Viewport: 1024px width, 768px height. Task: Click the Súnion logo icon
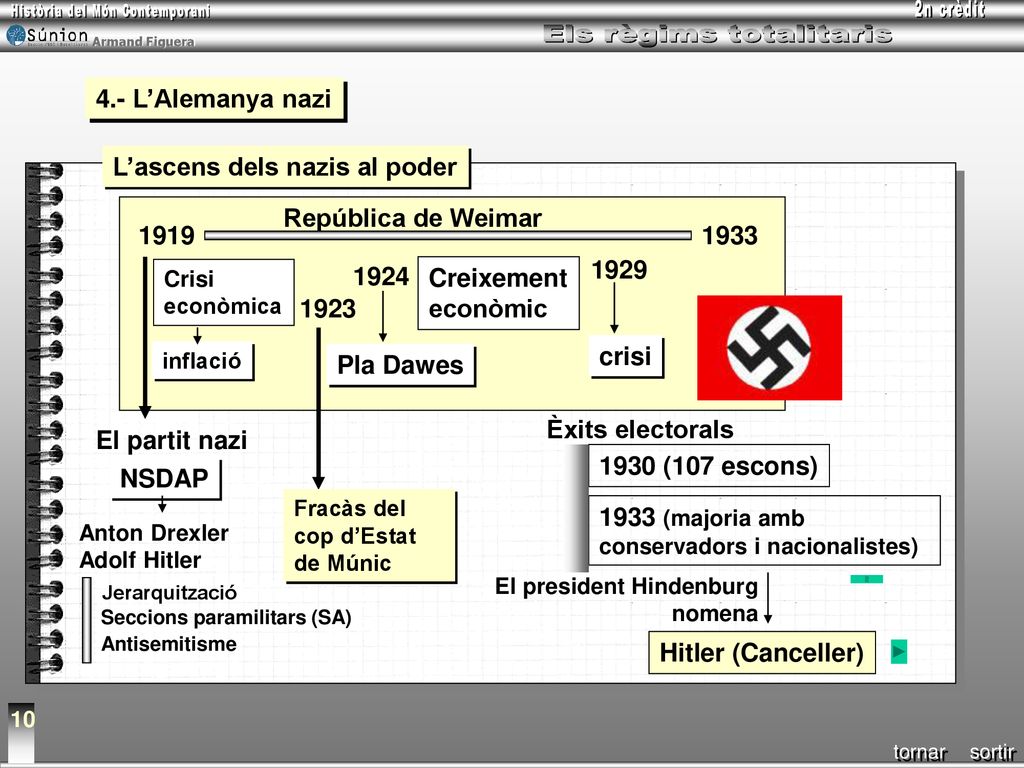(x=16, y=35)
